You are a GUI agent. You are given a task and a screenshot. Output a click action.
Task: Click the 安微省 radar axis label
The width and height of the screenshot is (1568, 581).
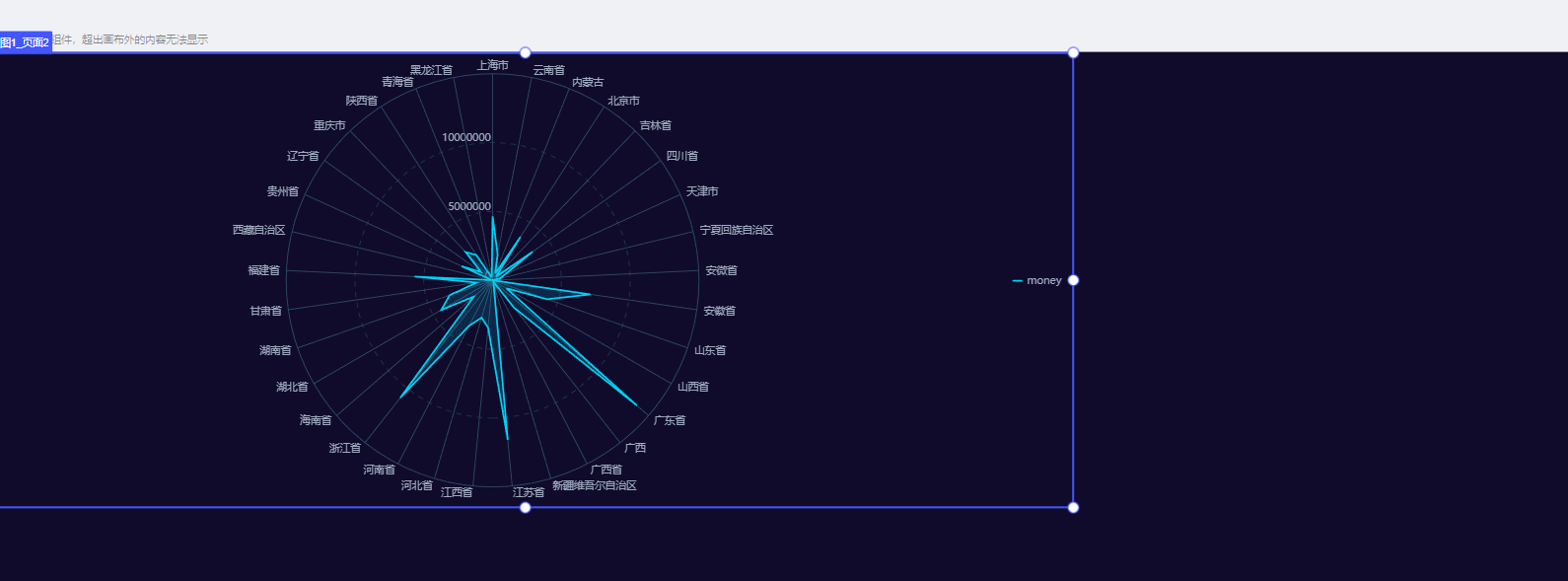pyautogui.click(x=722, y=270)
